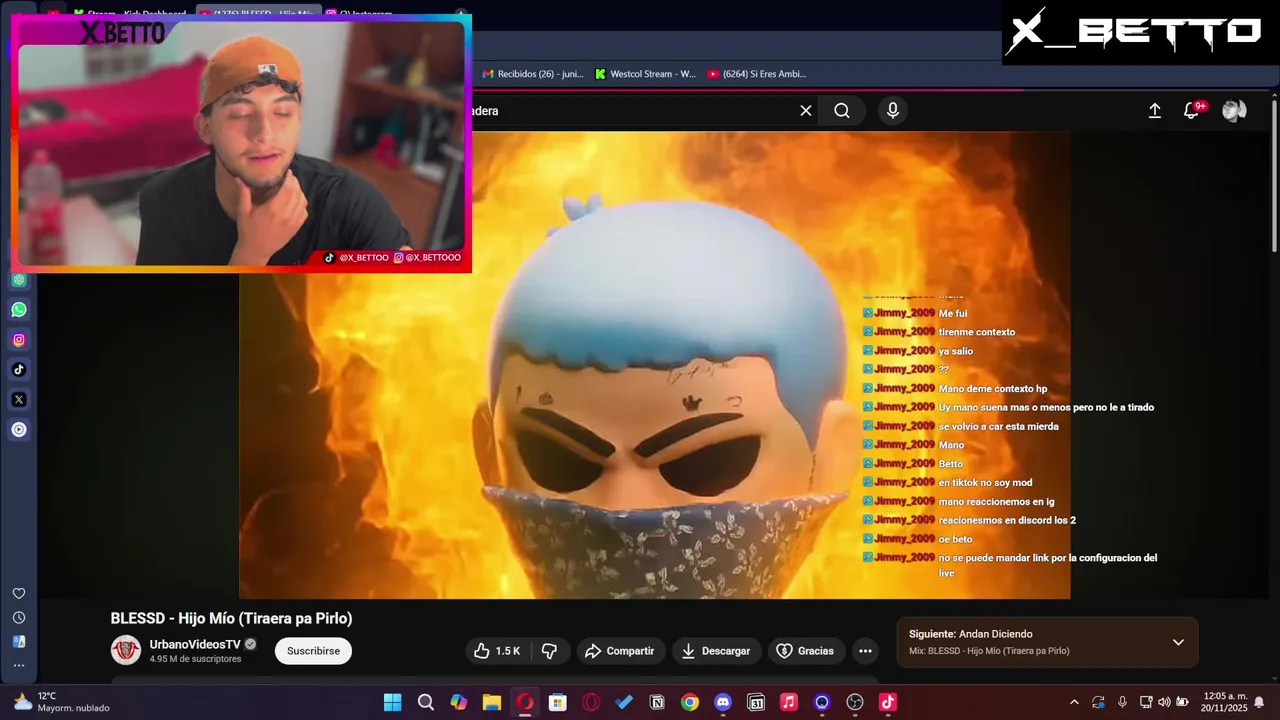The height and width of the screenshot is (720, 1280).
Task: Open Microsoft Store from the taskbar
Action: pyautogui.click(x=558, y=702)
